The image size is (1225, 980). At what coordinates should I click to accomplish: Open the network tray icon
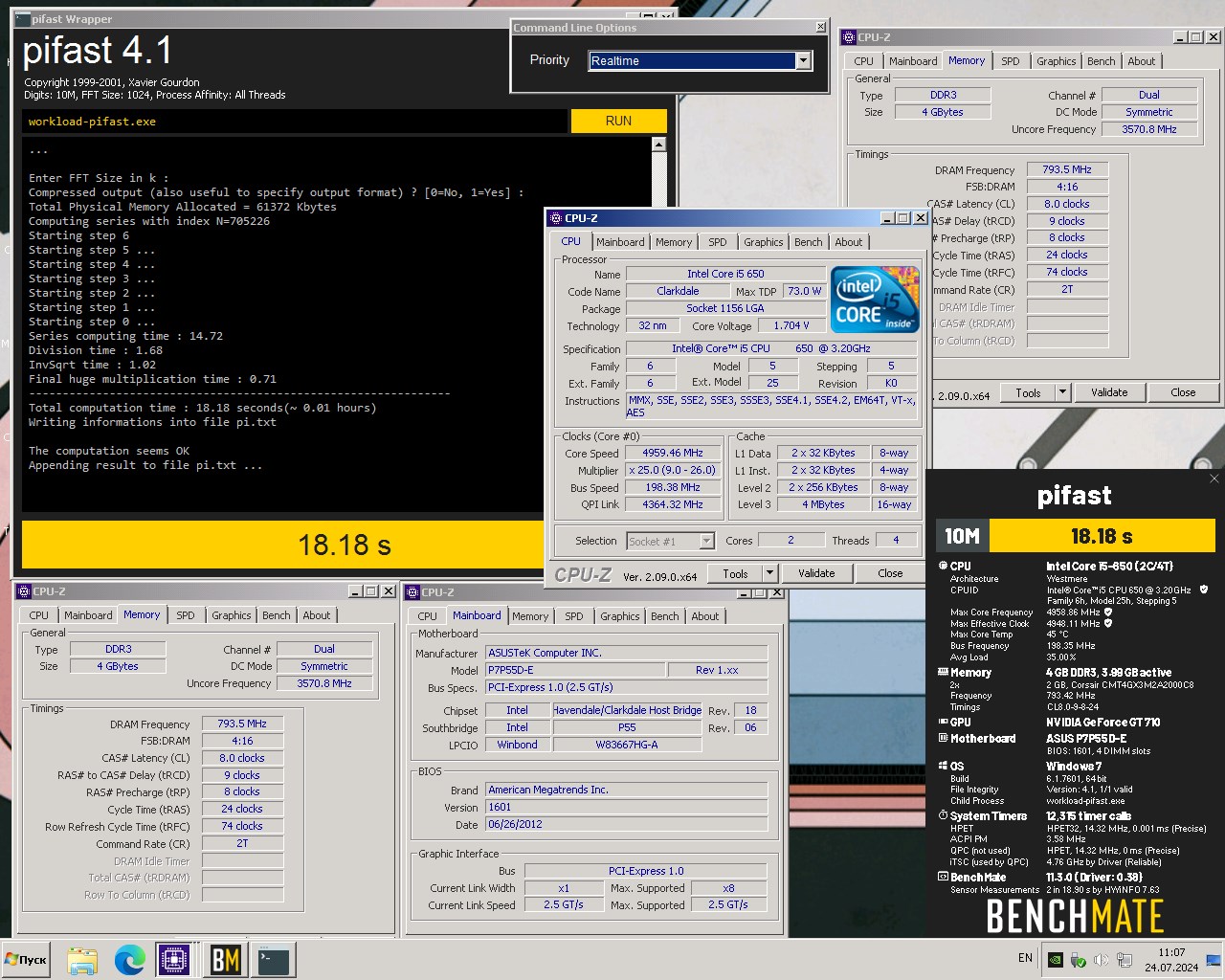(1125, 960)
